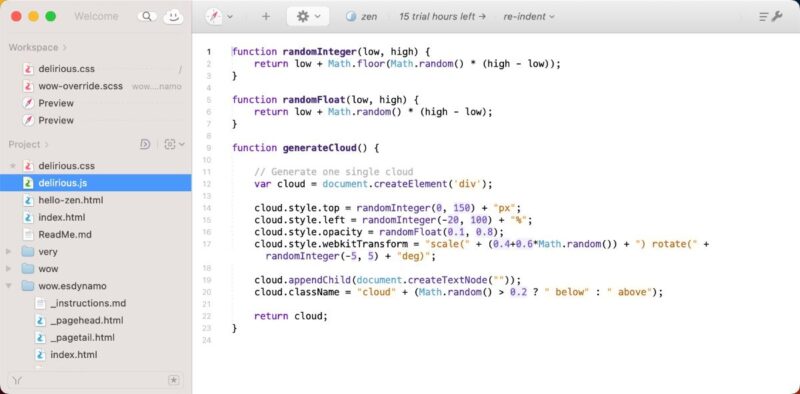
Task: Open _pagetail.html
Action: pos(83,337)
